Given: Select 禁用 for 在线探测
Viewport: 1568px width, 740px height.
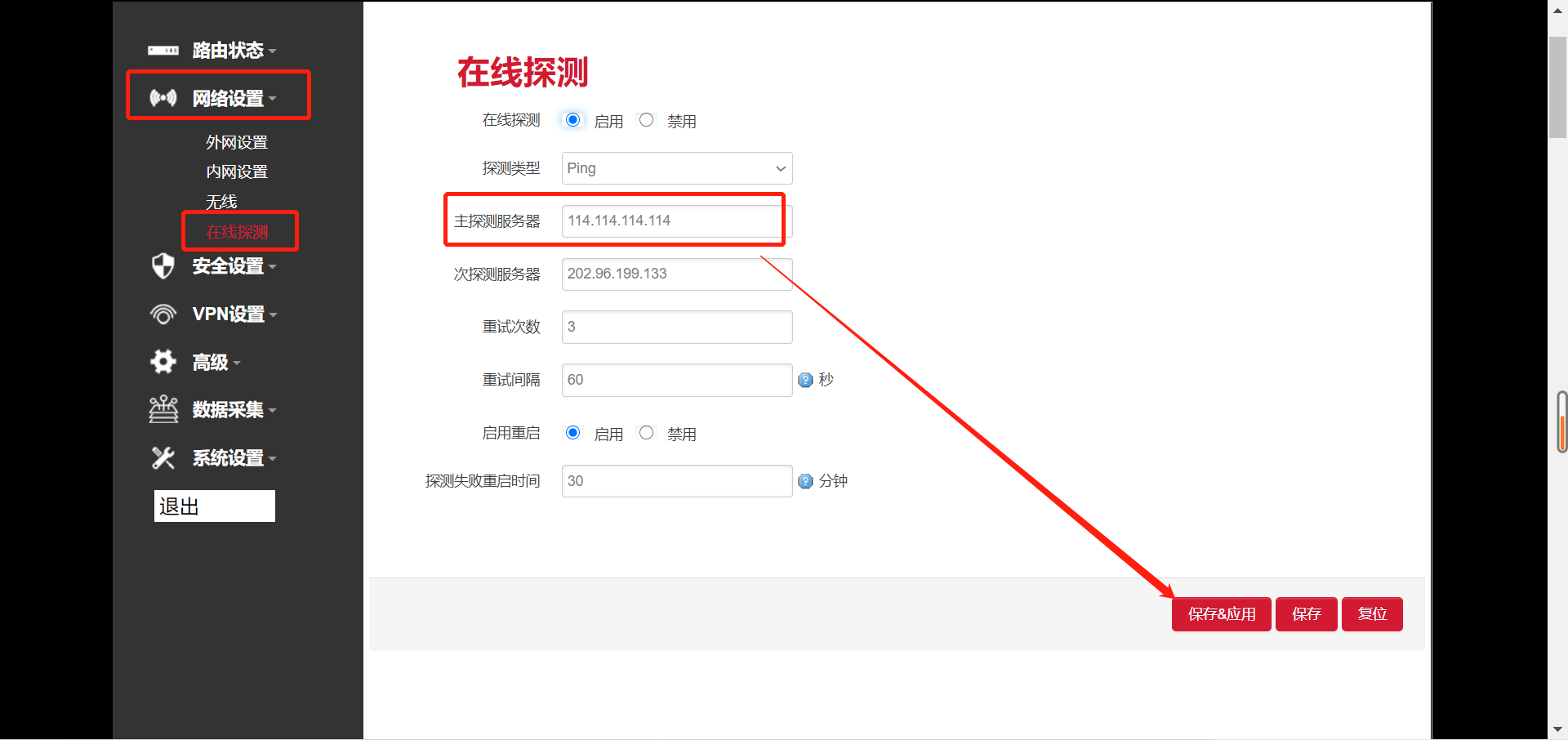Looking at the screenshot, I should click(x=647, y=119).
